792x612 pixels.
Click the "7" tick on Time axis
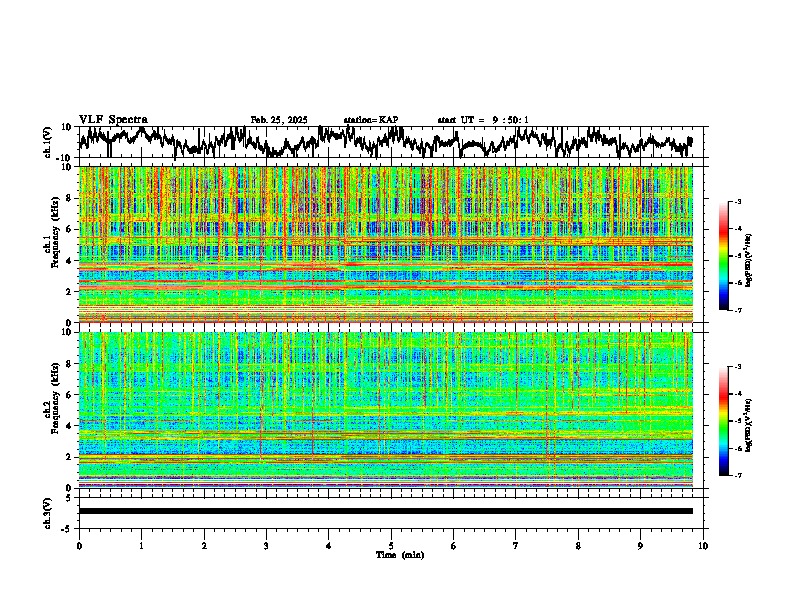tap(516, 546)
